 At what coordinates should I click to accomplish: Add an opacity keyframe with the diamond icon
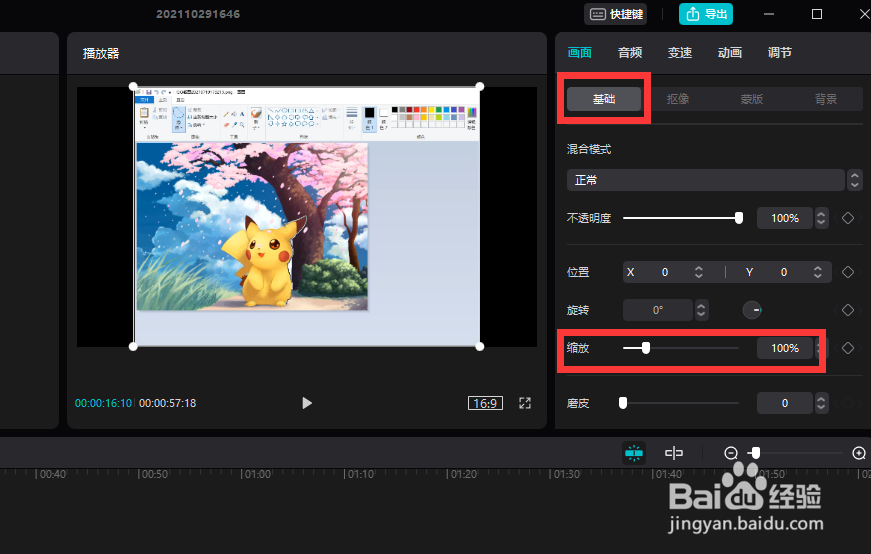[848, 218]
